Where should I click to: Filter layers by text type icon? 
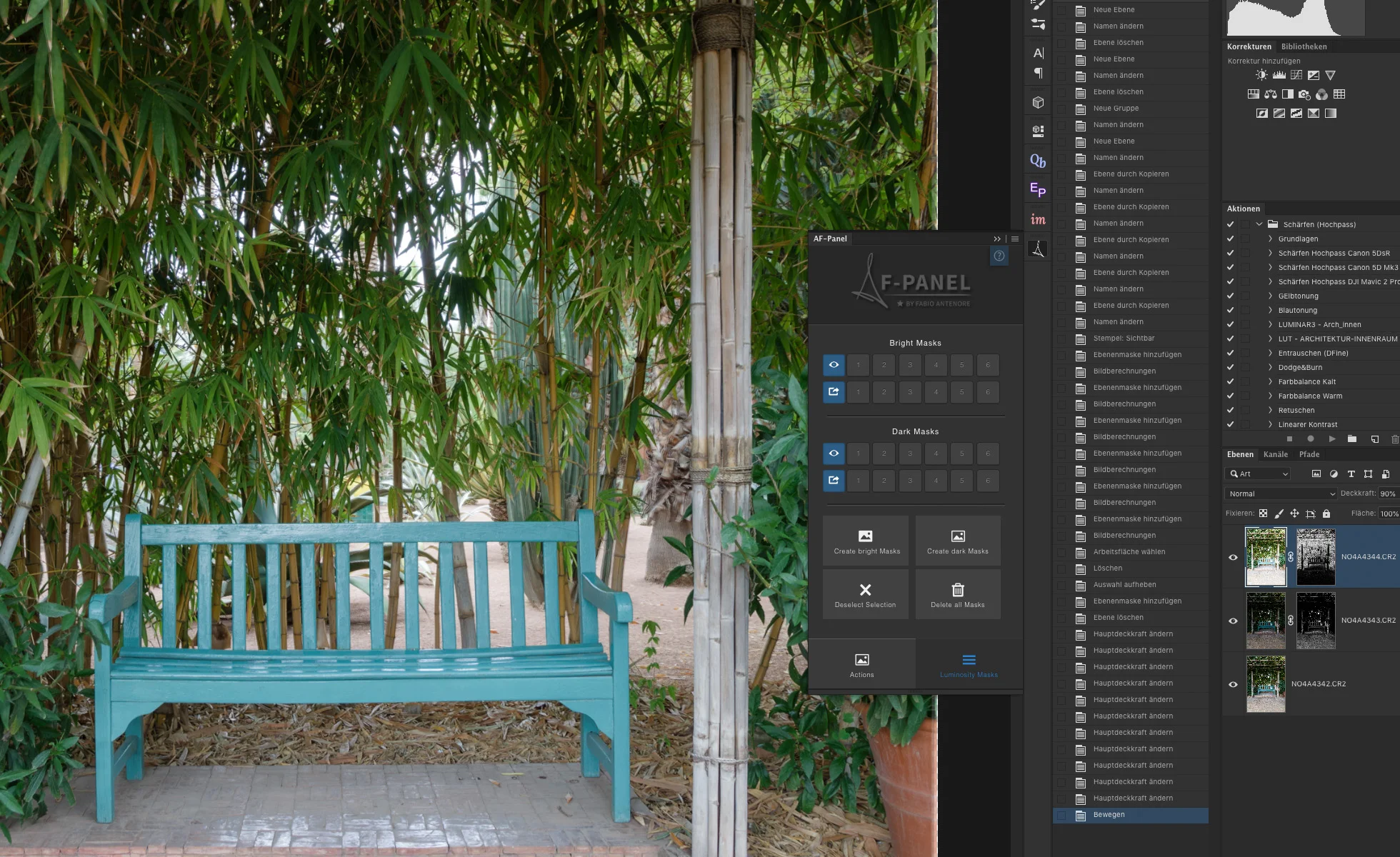[x=1351, y=474]
